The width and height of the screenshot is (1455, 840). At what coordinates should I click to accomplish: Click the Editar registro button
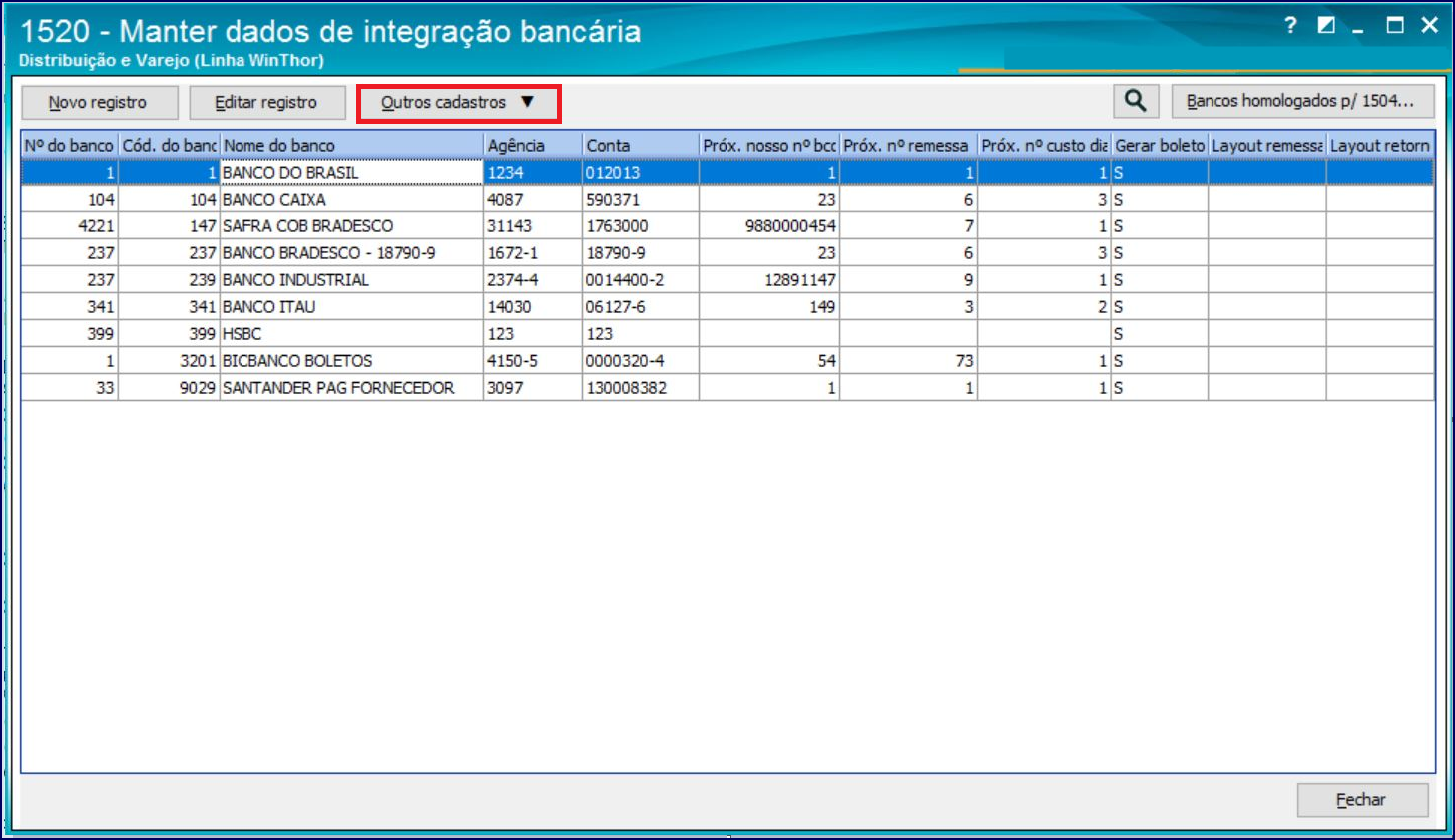point(267,103)
